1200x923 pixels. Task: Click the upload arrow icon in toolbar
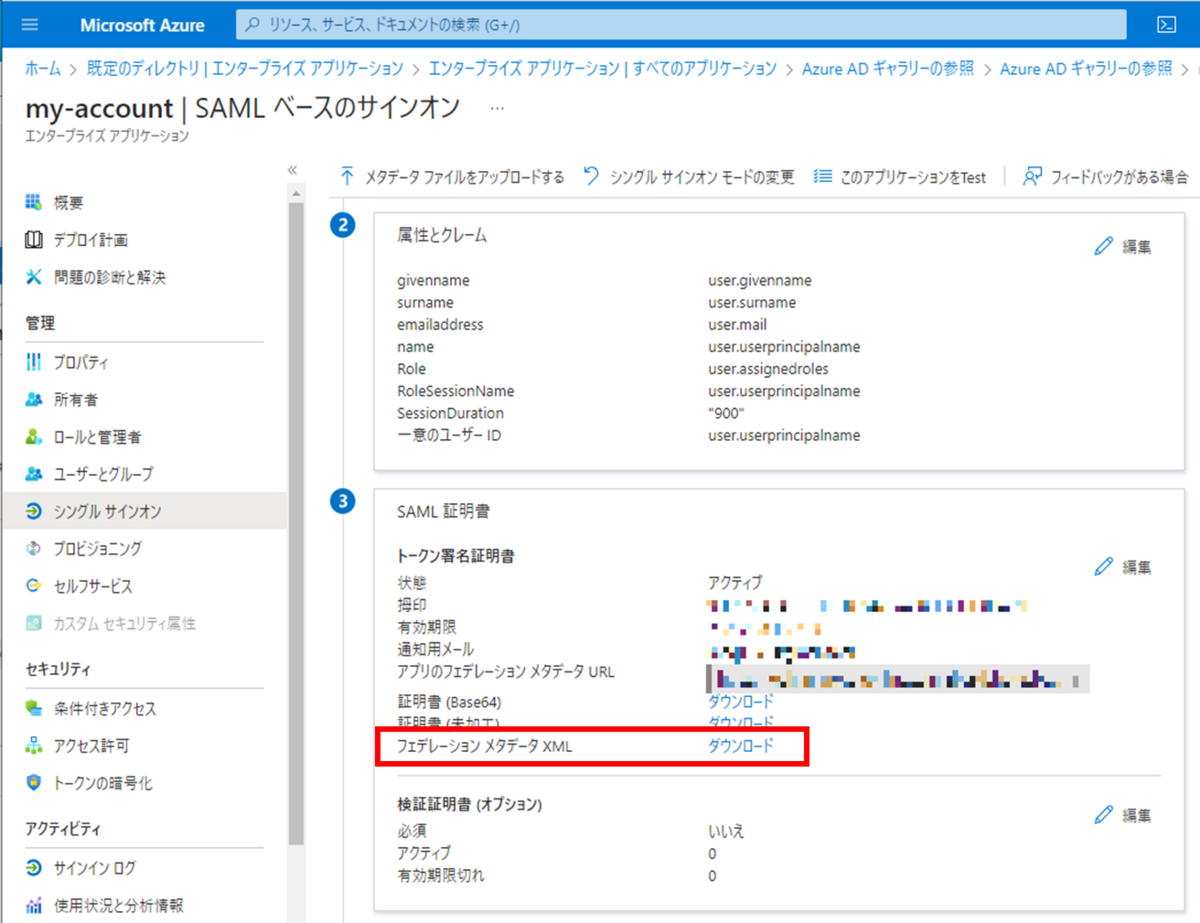pyautogui.click(x=348, y=177)
